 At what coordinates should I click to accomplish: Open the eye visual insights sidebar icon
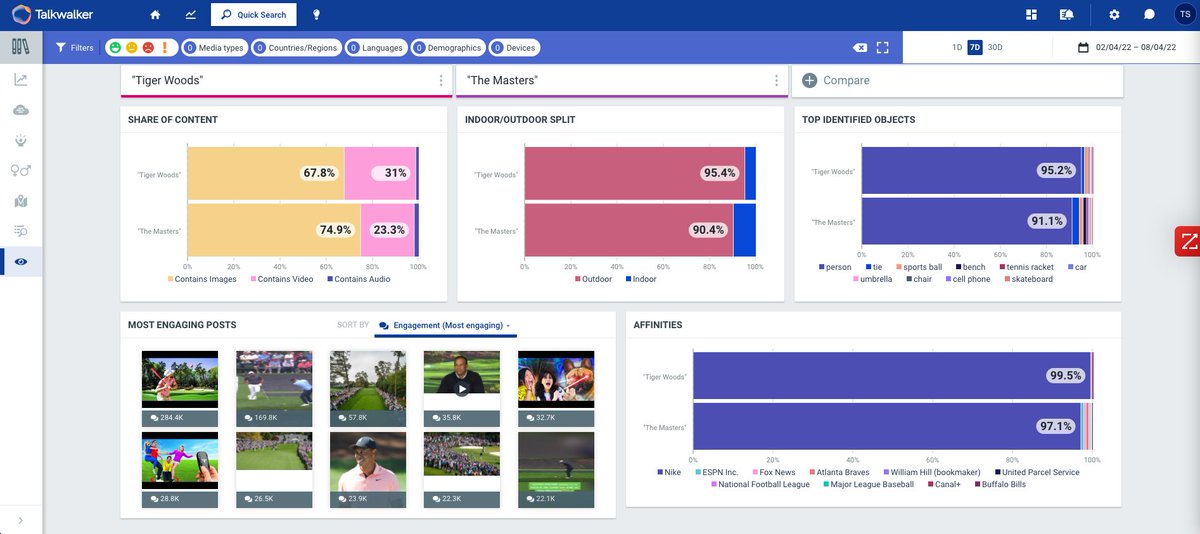pyautogui.click(x=21, y=261)
